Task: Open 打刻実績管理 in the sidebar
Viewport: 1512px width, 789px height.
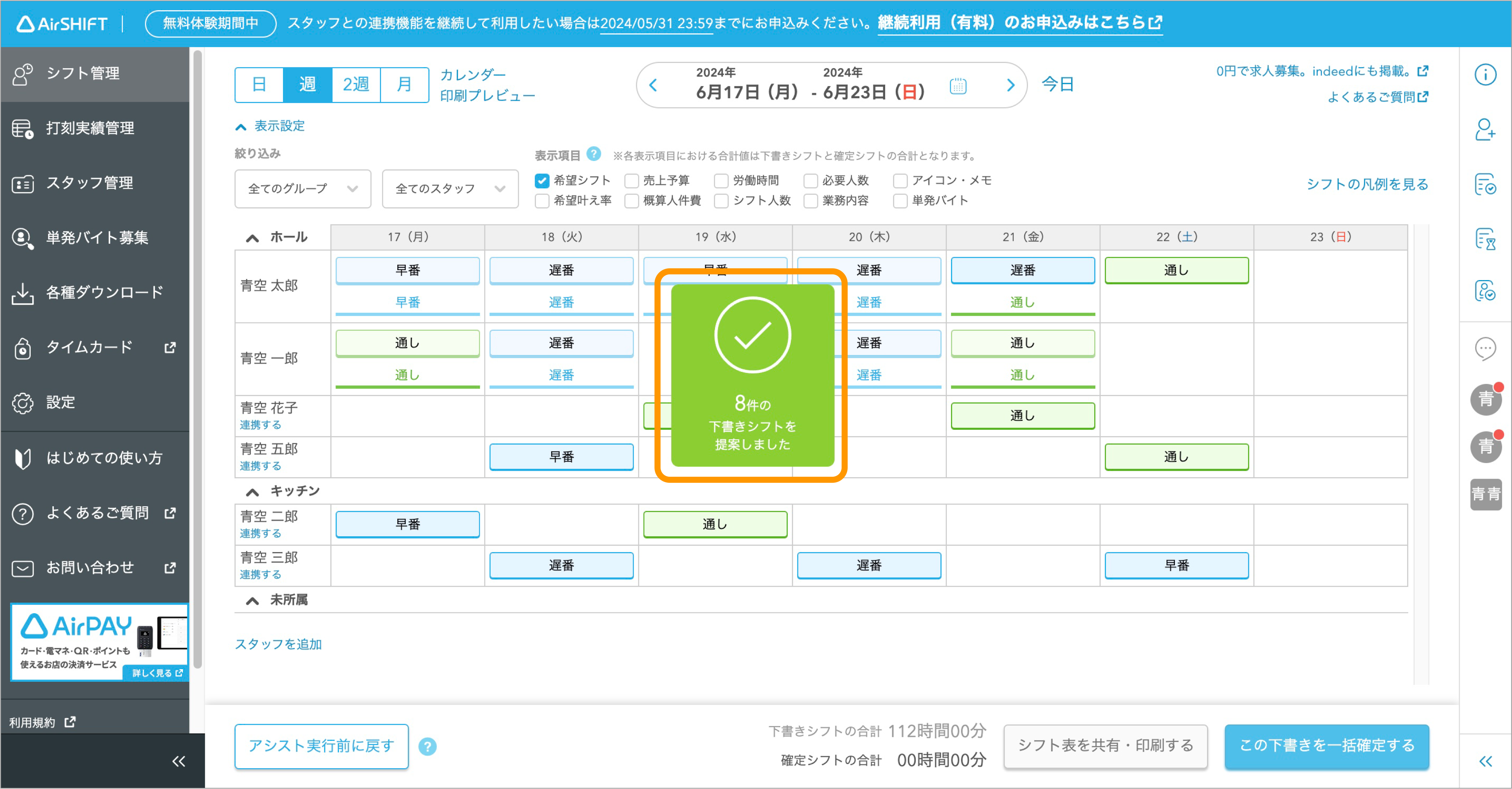Action: (95, 128)
